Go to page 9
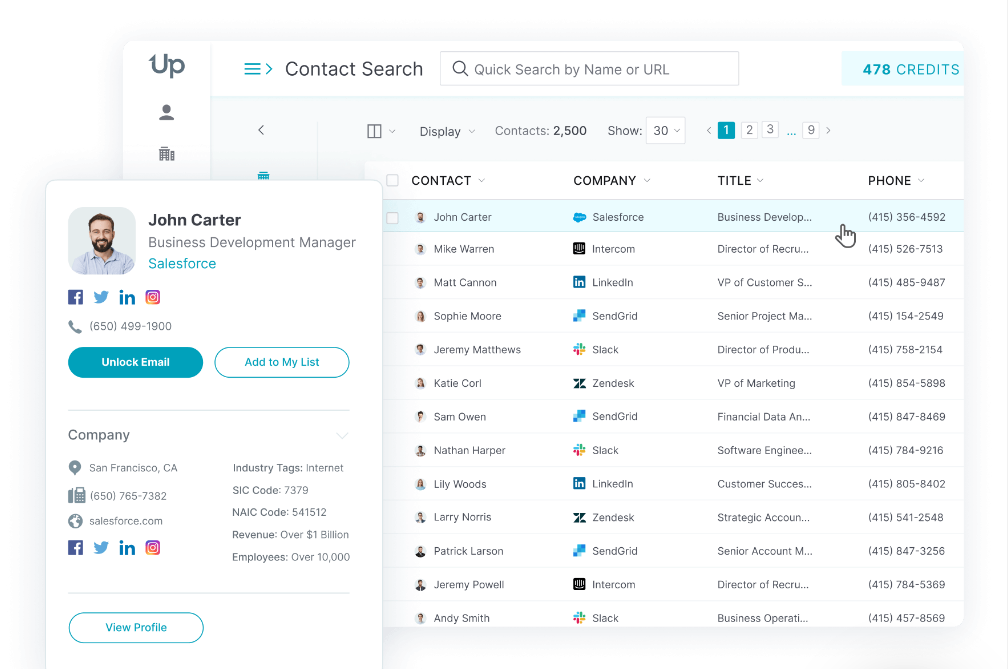 (811, 130)
